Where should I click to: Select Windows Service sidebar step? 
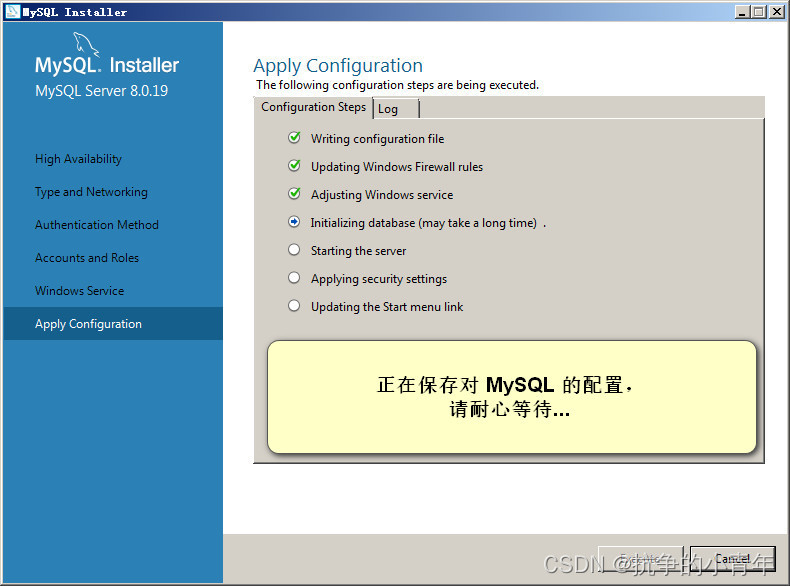click(80, 291)
